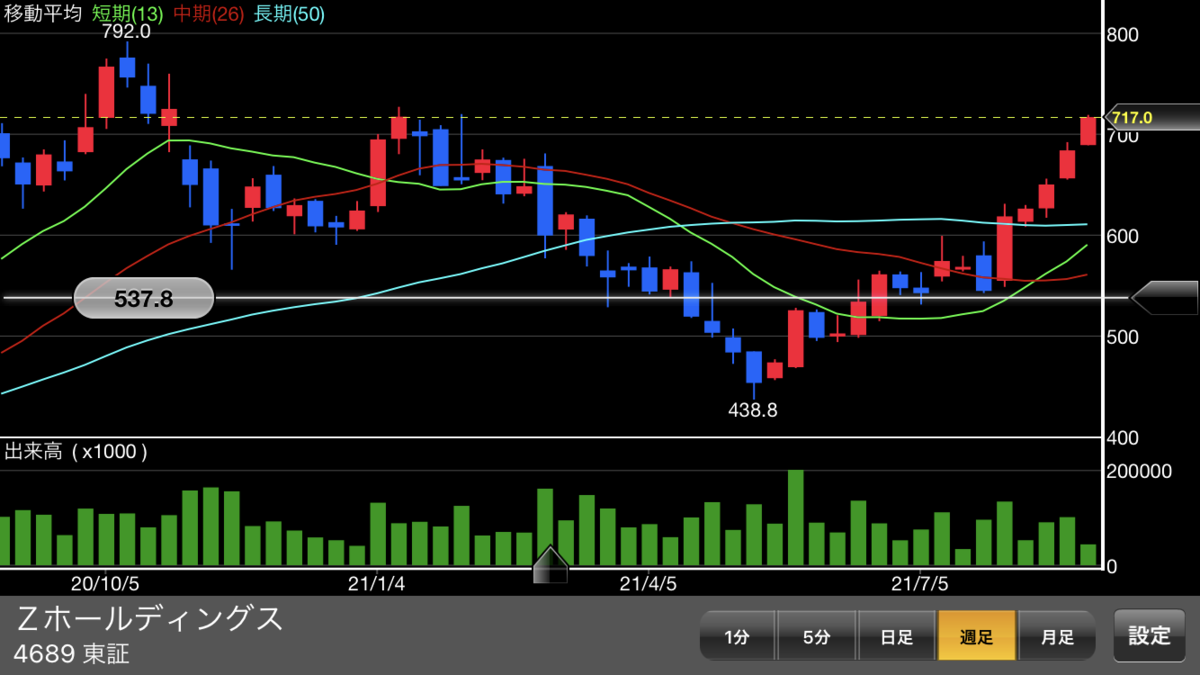Tap the 長期(50) moving average label
The height and width of the screenshot is (675, 1200).
click(289, 13)
